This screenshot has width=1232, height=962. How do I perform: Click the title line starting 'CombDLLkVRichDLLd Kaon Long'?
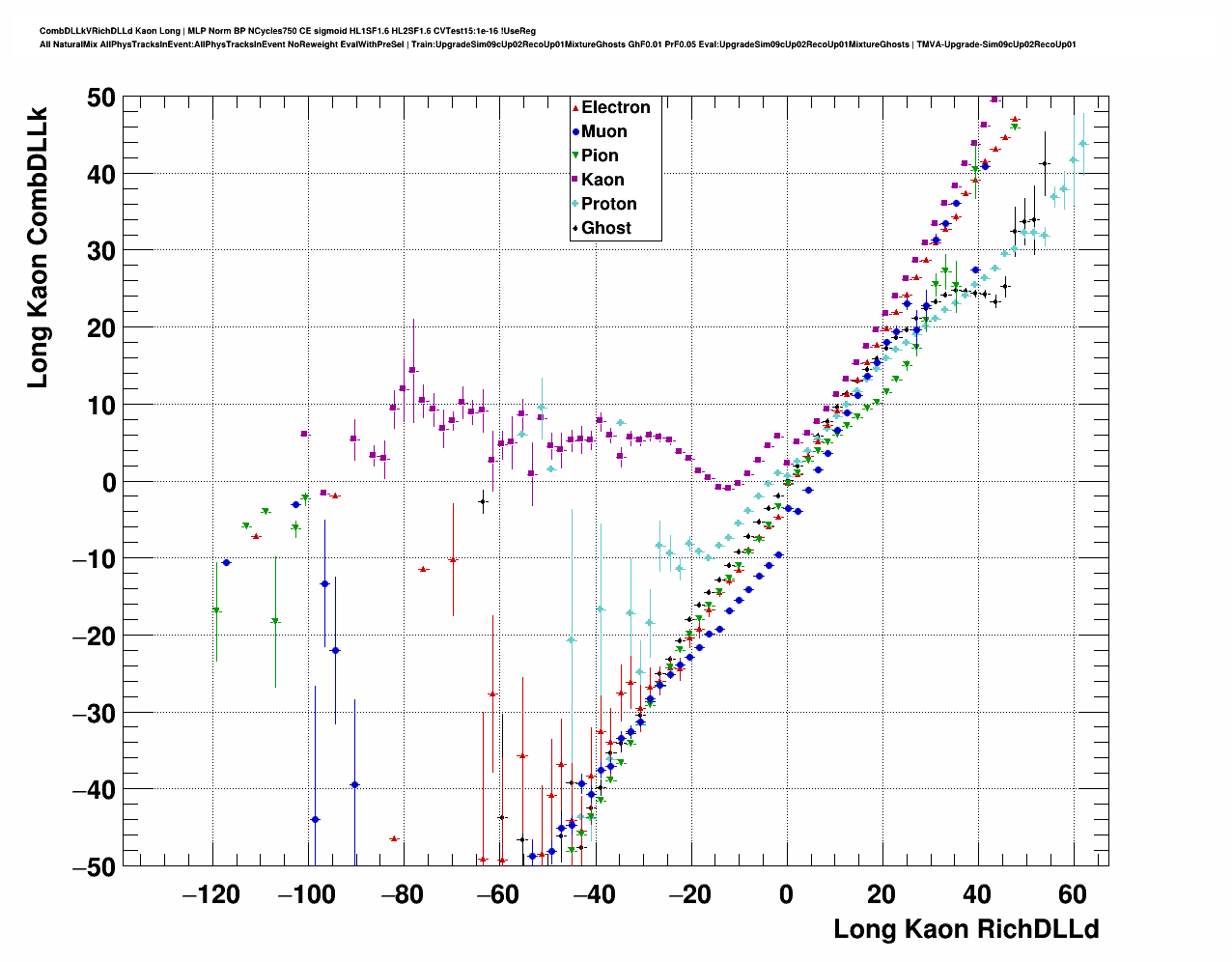tap(288, 31)
